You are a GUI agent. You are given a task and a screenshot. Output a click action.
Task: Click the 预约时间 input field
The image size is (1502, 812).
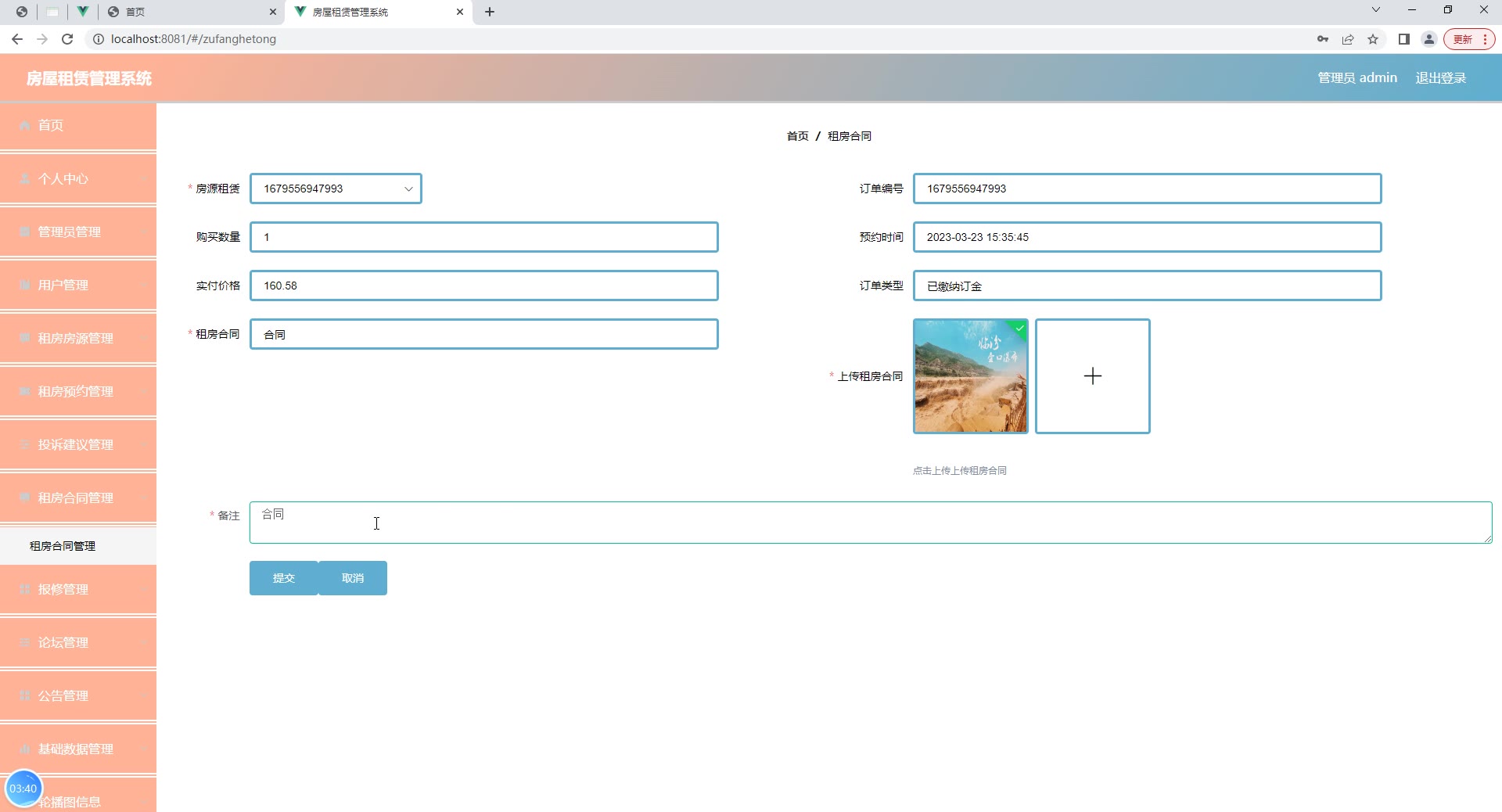click(1148, 237)
